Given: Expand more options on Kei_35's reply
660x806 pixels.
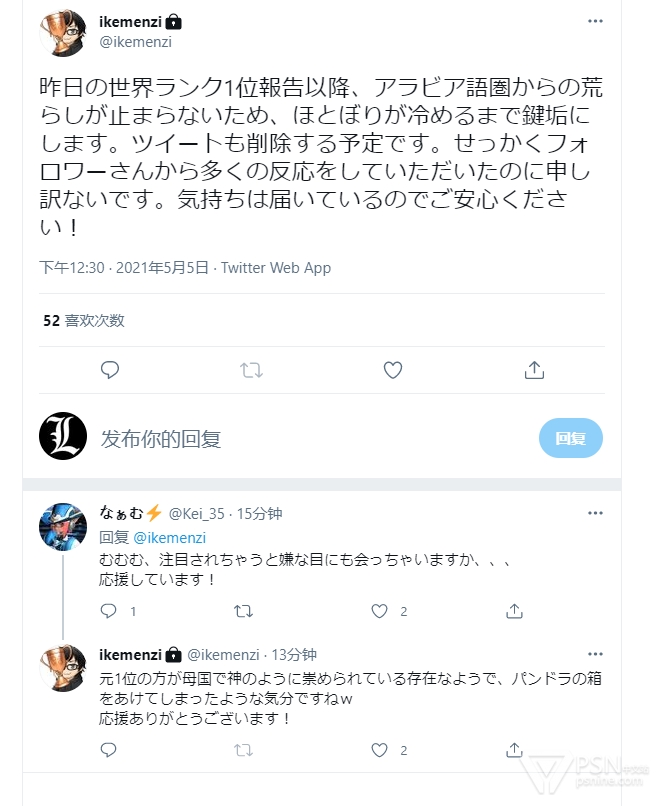Looking at the screenshot, I should 595,514.
